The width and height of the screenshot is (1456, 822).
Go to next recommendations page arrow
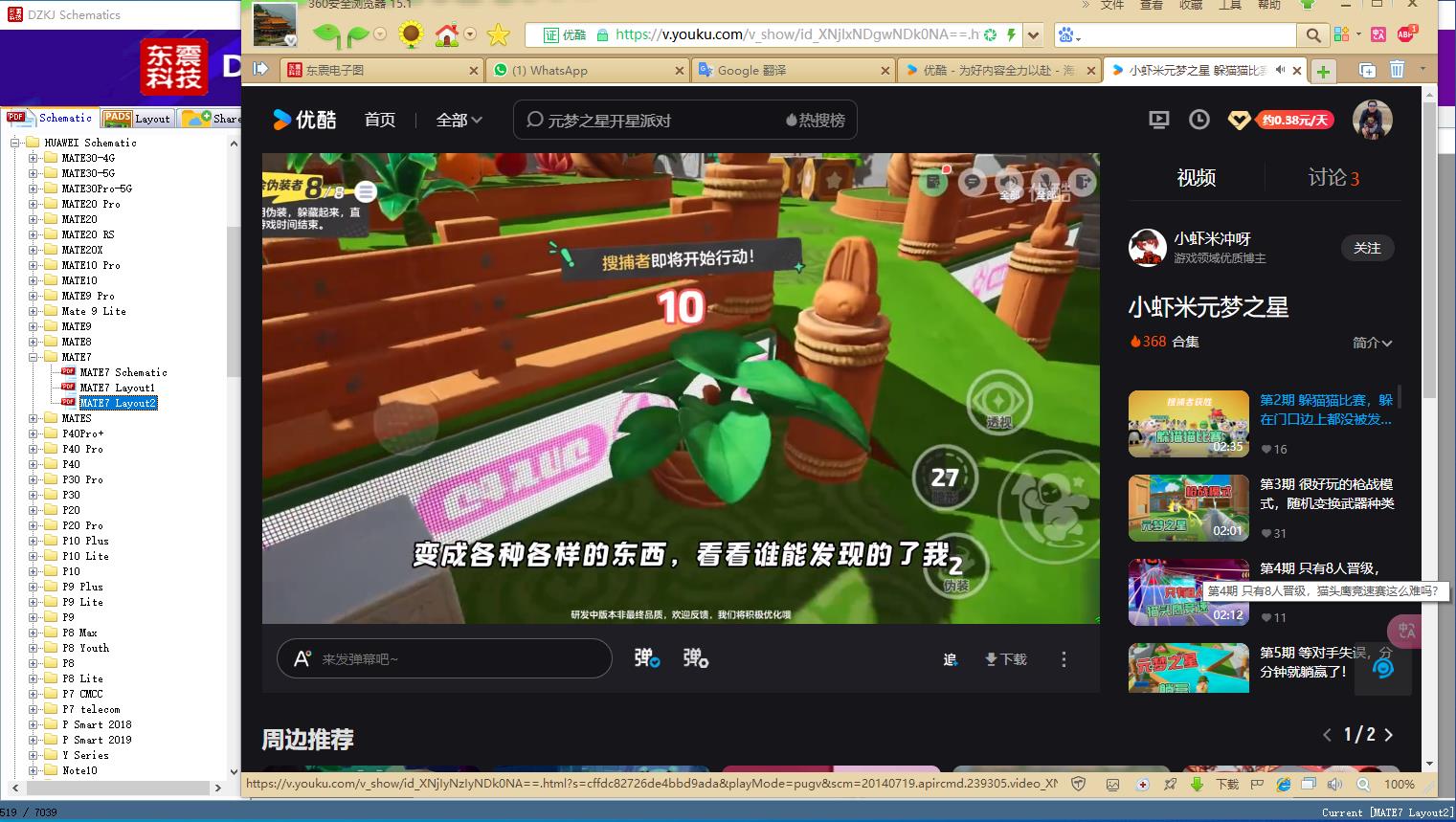1389,735
